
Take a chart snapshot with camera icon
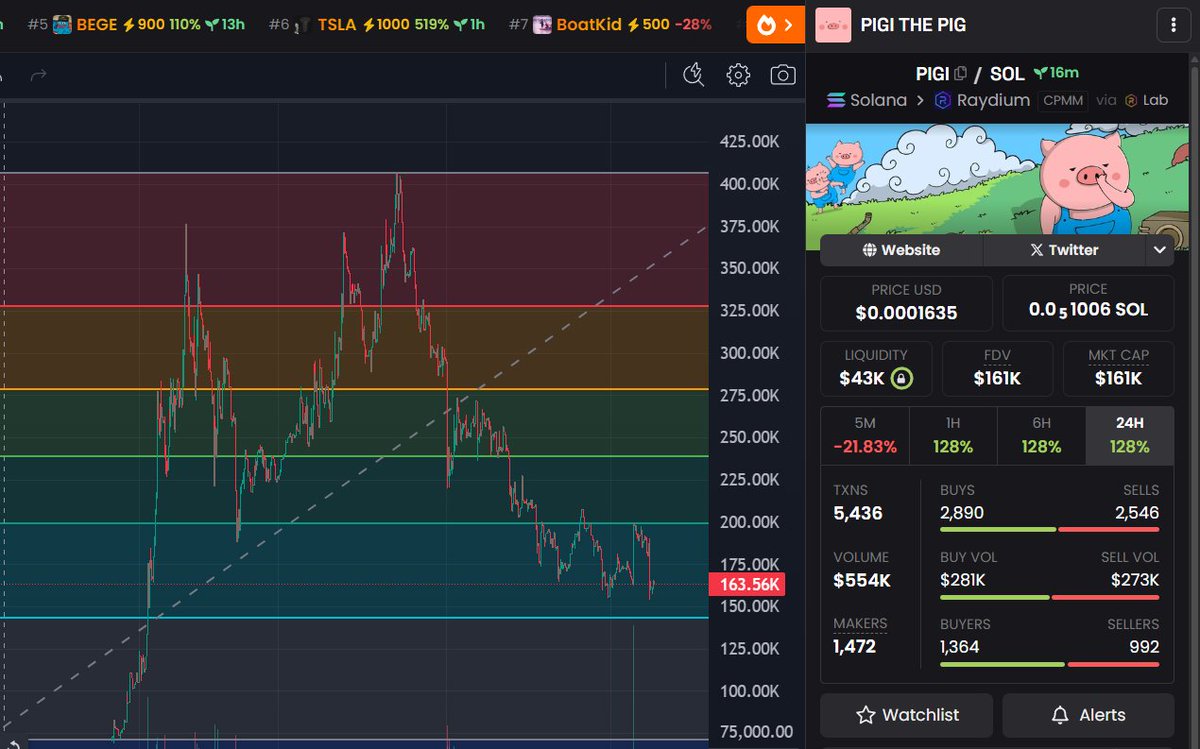tap(783, 75)
